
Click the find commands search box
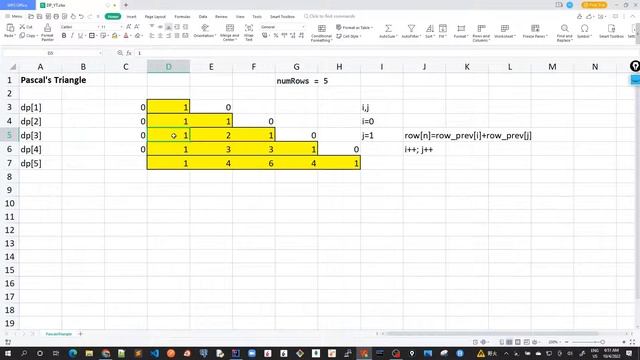tap(330, 16)
